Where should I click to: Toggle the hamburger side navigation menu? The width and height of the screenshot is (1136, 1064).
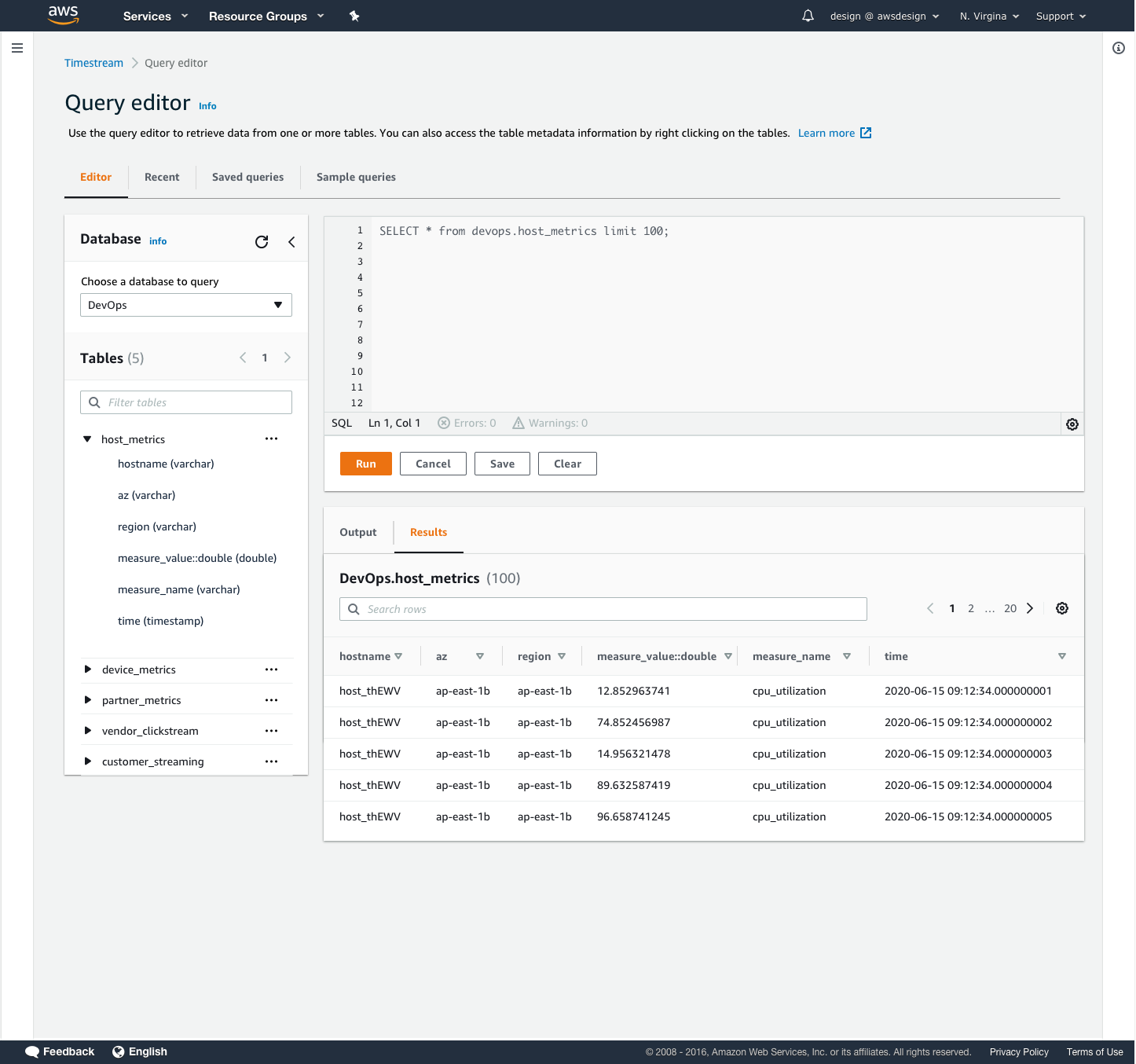tap(17, 48)
